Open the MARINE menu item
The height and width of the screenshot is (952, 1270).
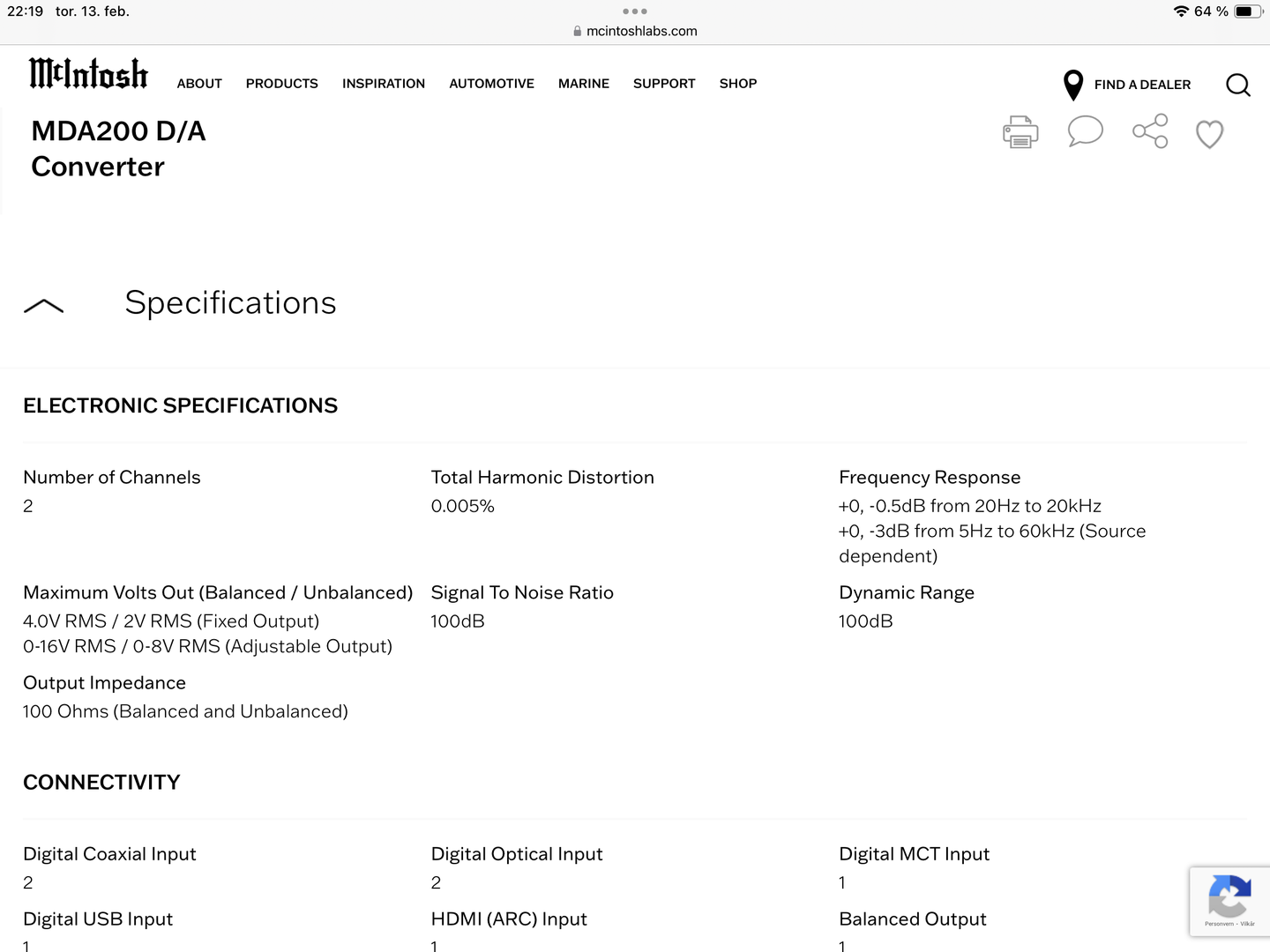tap(584, 84)
